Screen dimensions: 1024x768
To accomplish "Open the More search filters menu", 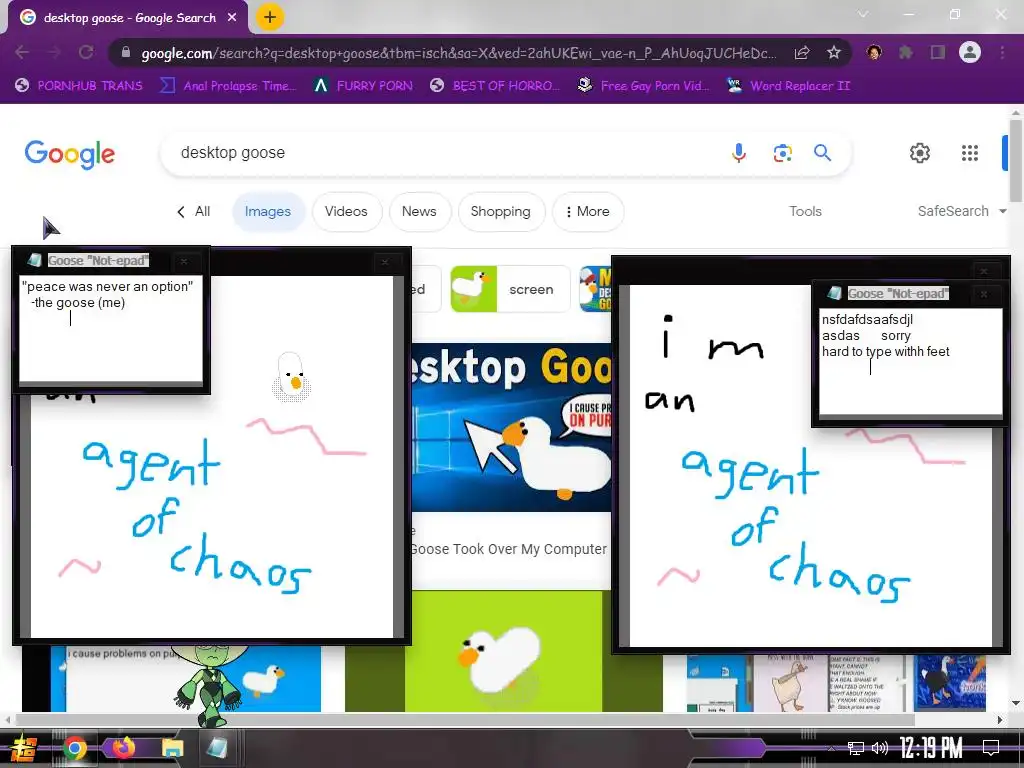I will coord(588,212).
